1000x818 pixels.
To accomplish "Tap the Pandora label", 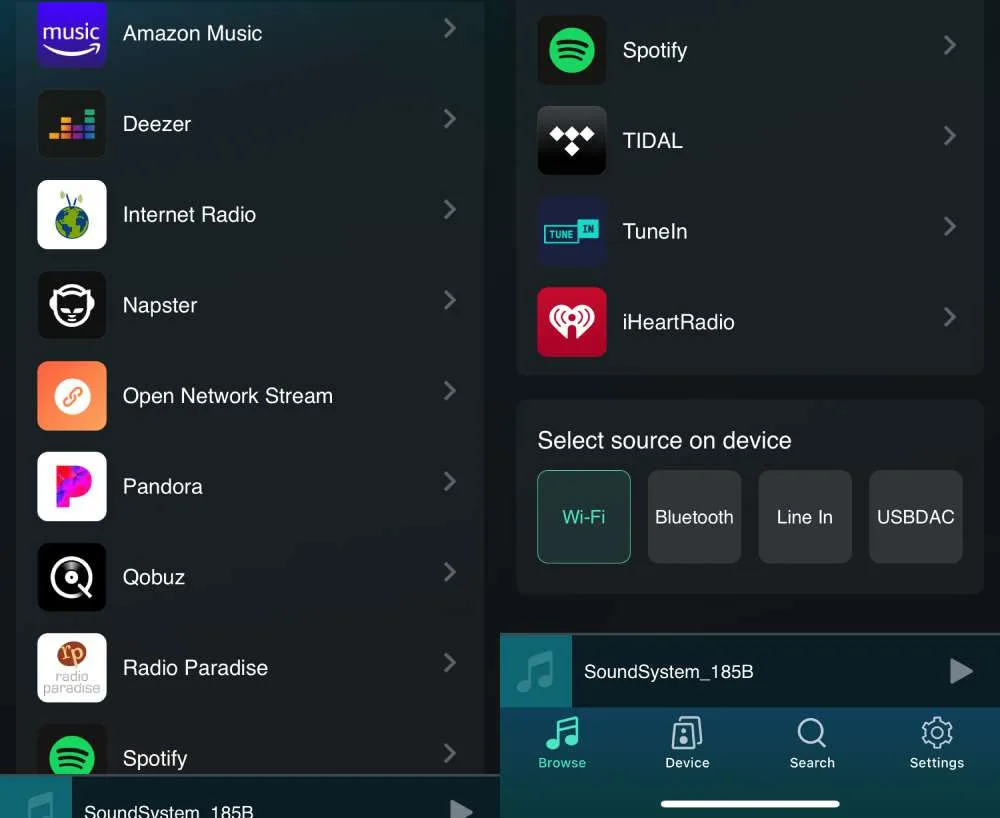I will [162, 486].
